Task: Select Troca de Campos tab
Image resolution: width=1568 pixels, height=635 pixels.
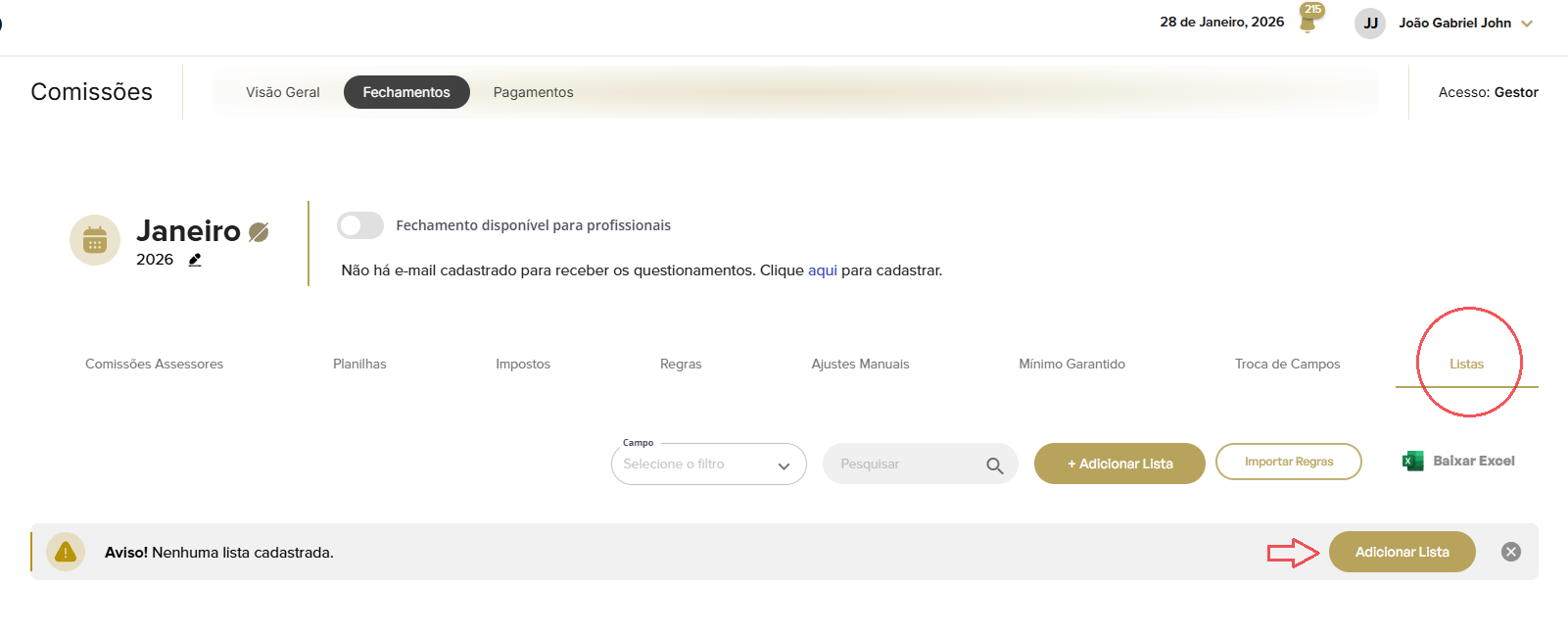Action: (1287, 364)
